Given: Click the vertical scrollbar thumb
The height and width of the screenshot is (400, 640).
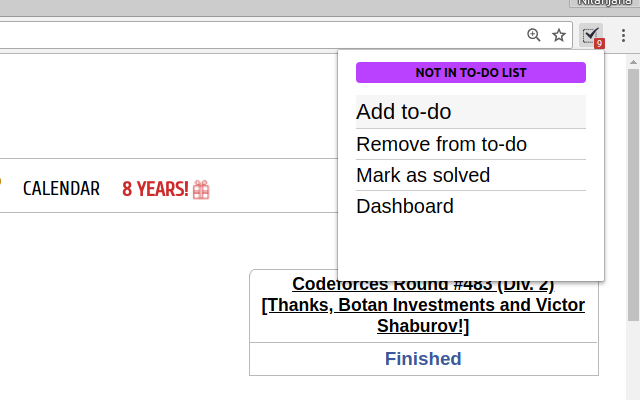Looking at the screenshot, I should (x=633, y=195).
